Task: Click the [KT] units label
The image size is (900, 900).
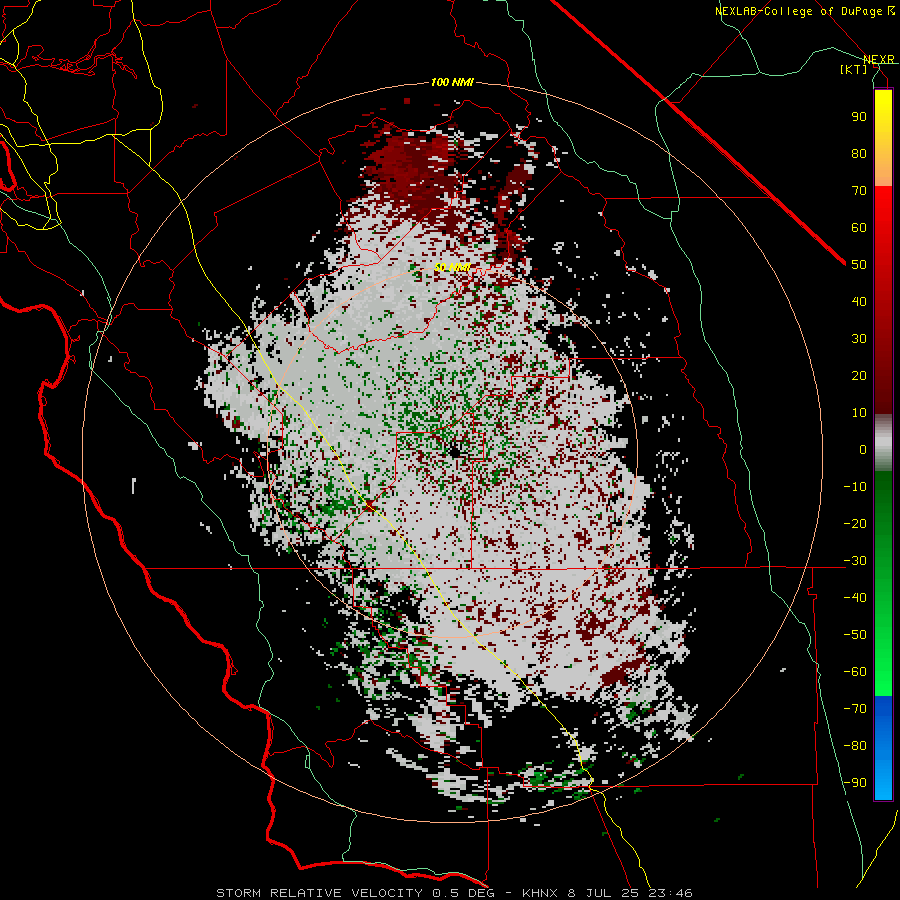Action: pos(853,69)
